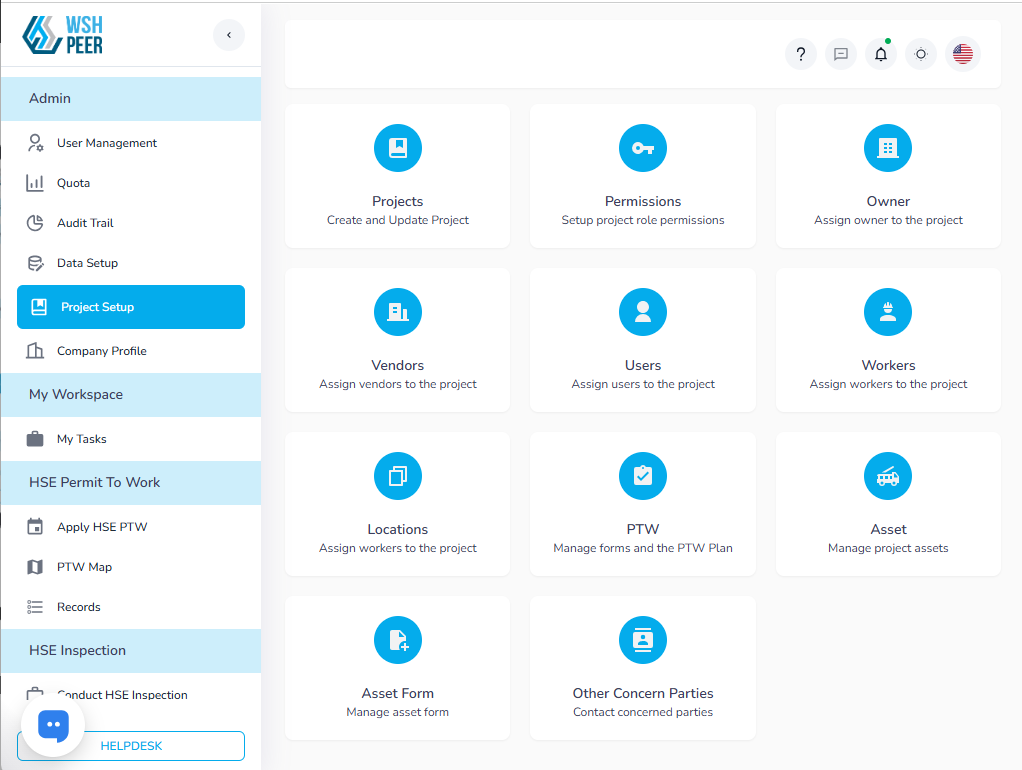Open the language flag selector
Viewport: 1022px width, 770px height.
(963, 54)
